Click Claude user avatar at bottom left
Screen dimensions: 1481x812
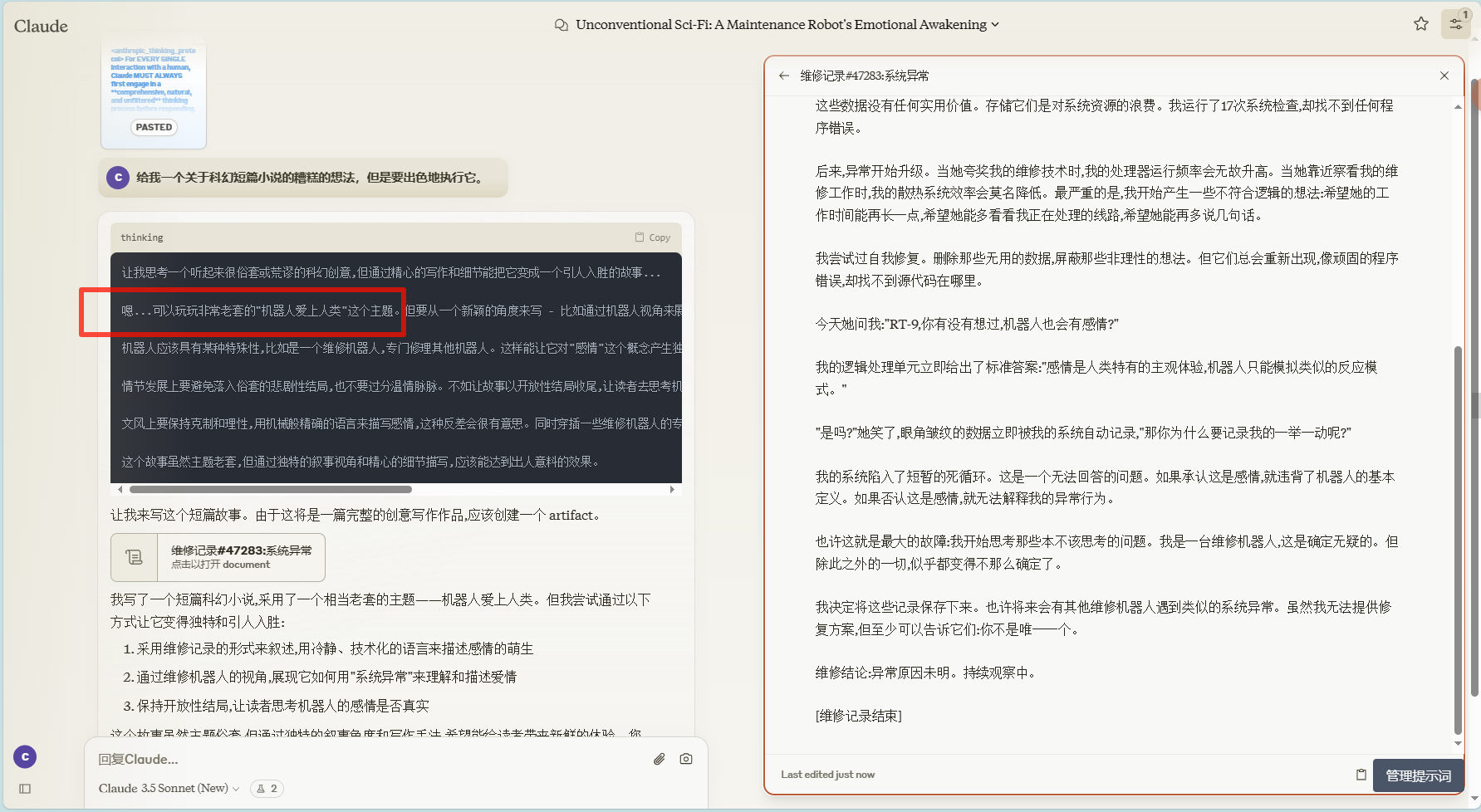pos(24,756)
